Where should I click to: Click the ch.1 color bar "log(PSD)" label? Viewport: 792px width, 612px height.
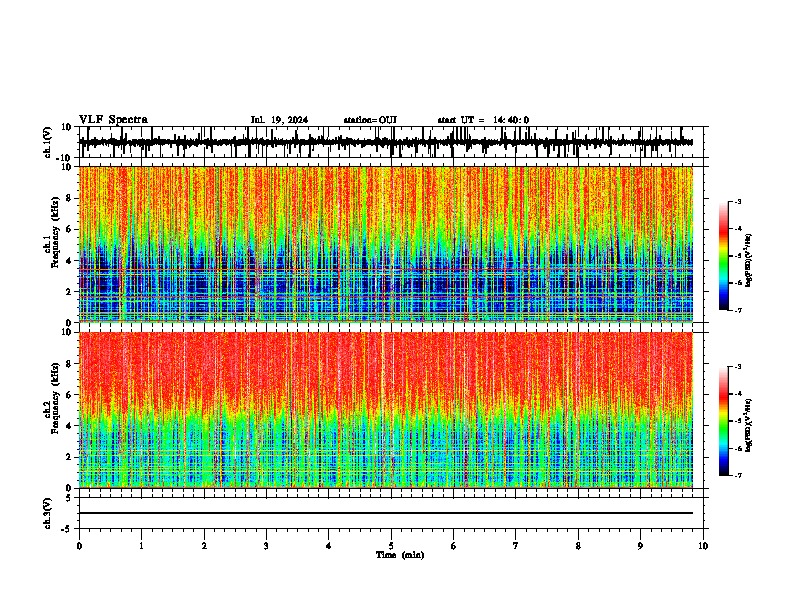click(749, 260)
